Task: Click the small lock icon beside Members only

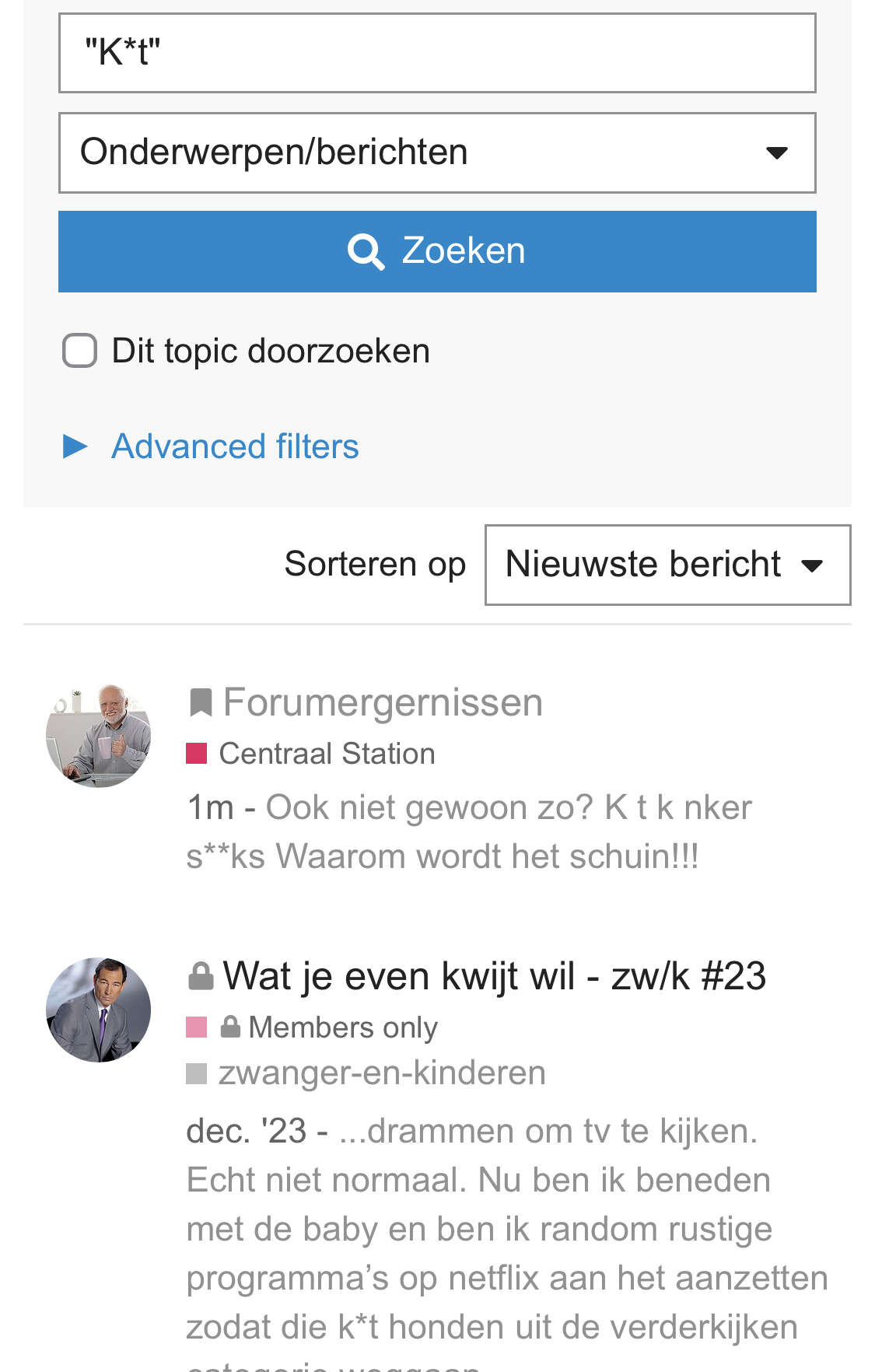Action: pos(230,1027)
